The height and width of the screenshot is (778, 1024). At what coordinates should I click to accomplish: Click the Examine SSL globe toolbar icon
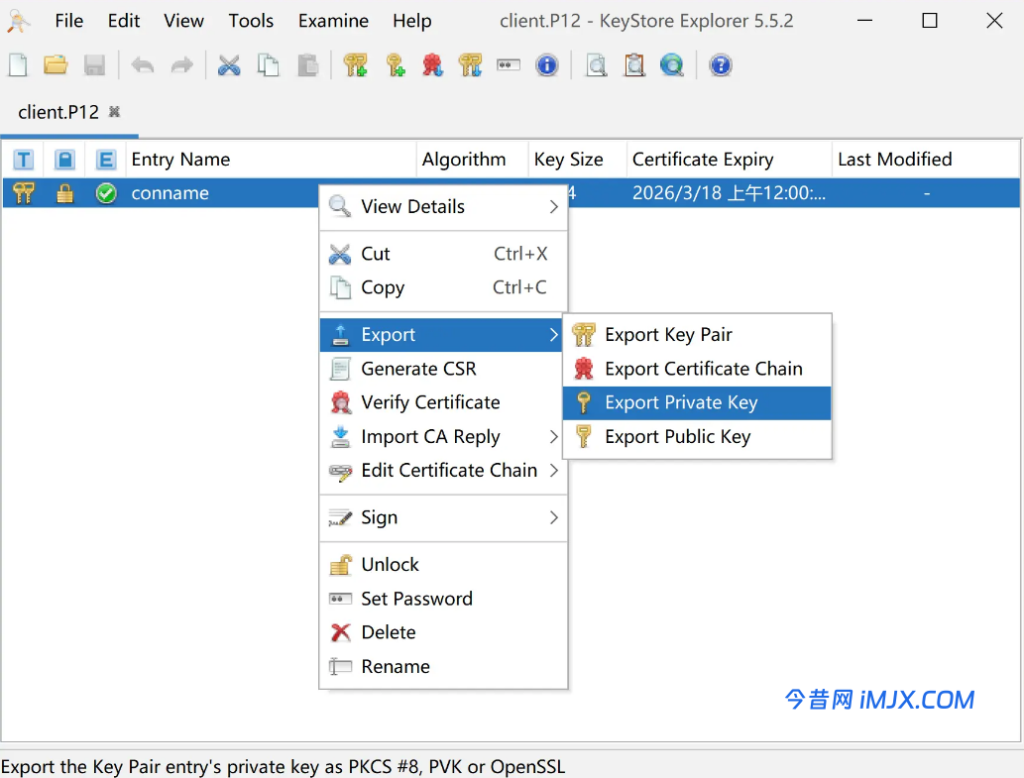[x=672, y=65]
